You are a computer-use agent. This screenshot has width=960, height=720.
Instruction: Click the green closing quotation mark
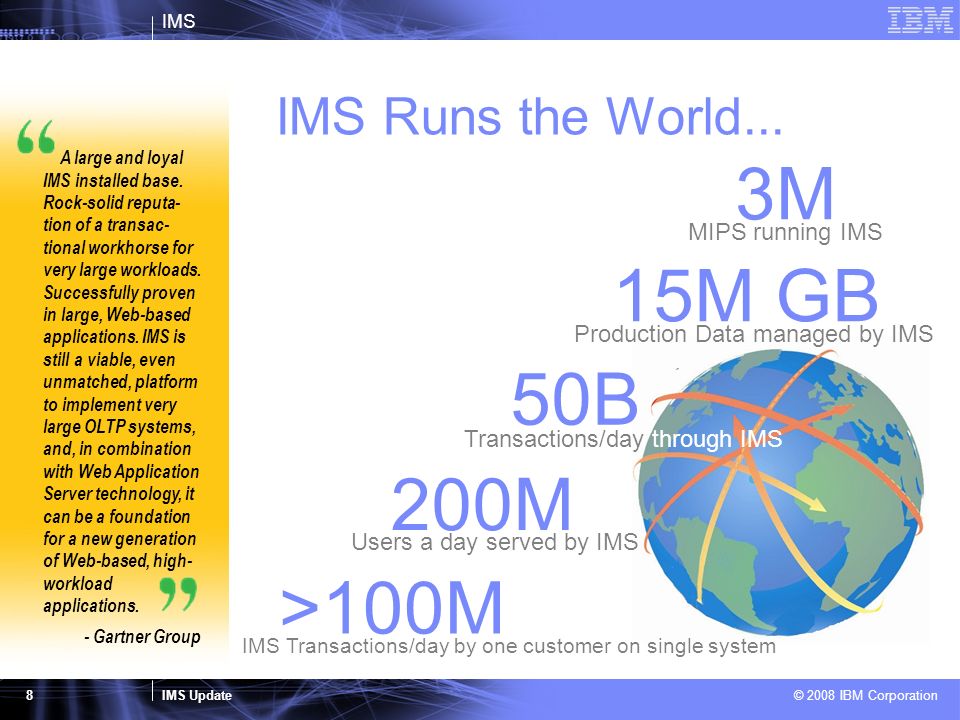pyautogui.click(x=178, y=593)
